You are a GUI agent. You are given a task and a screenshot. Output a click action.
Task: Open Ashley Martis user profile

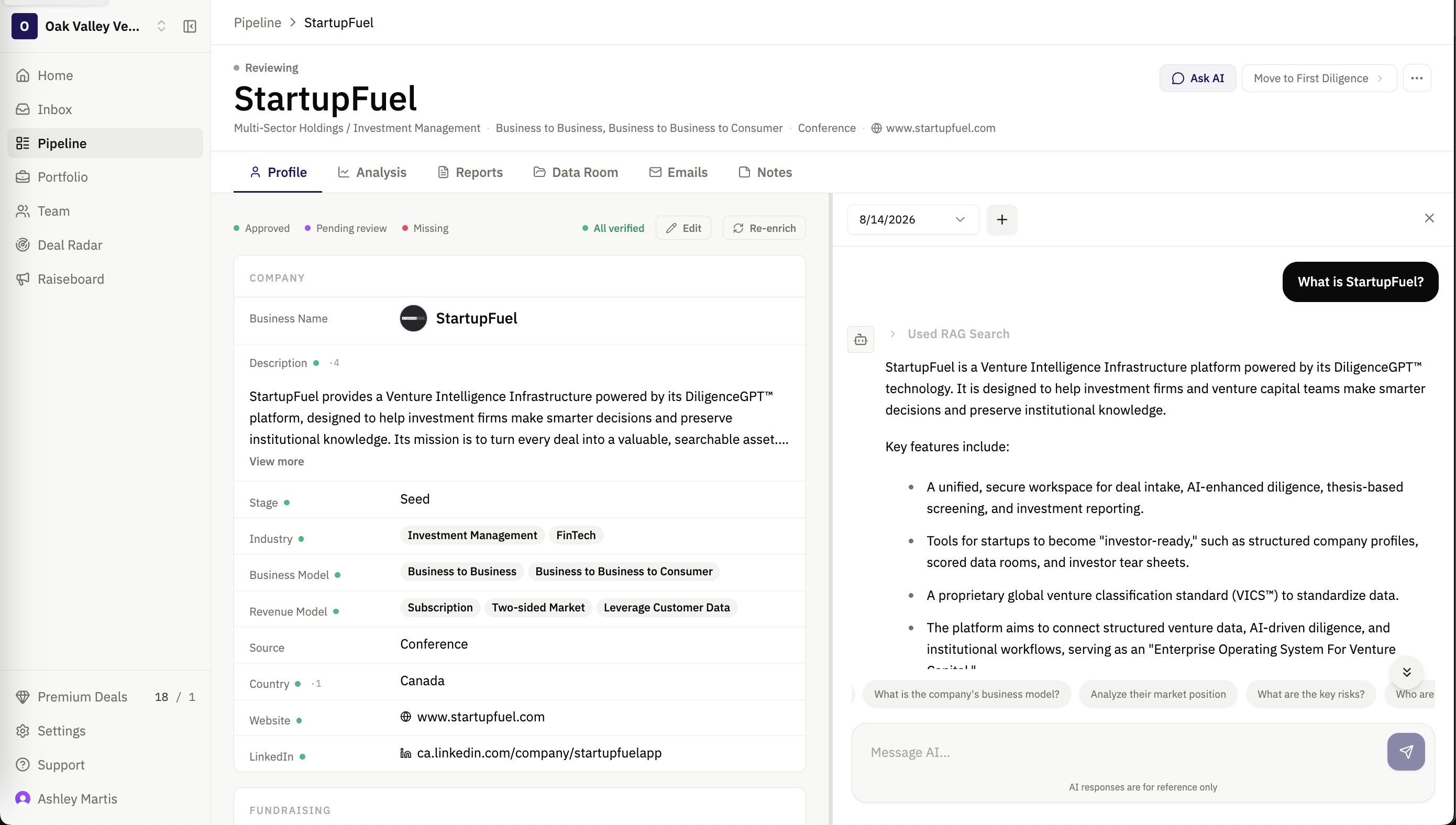[x=105, y=799]
